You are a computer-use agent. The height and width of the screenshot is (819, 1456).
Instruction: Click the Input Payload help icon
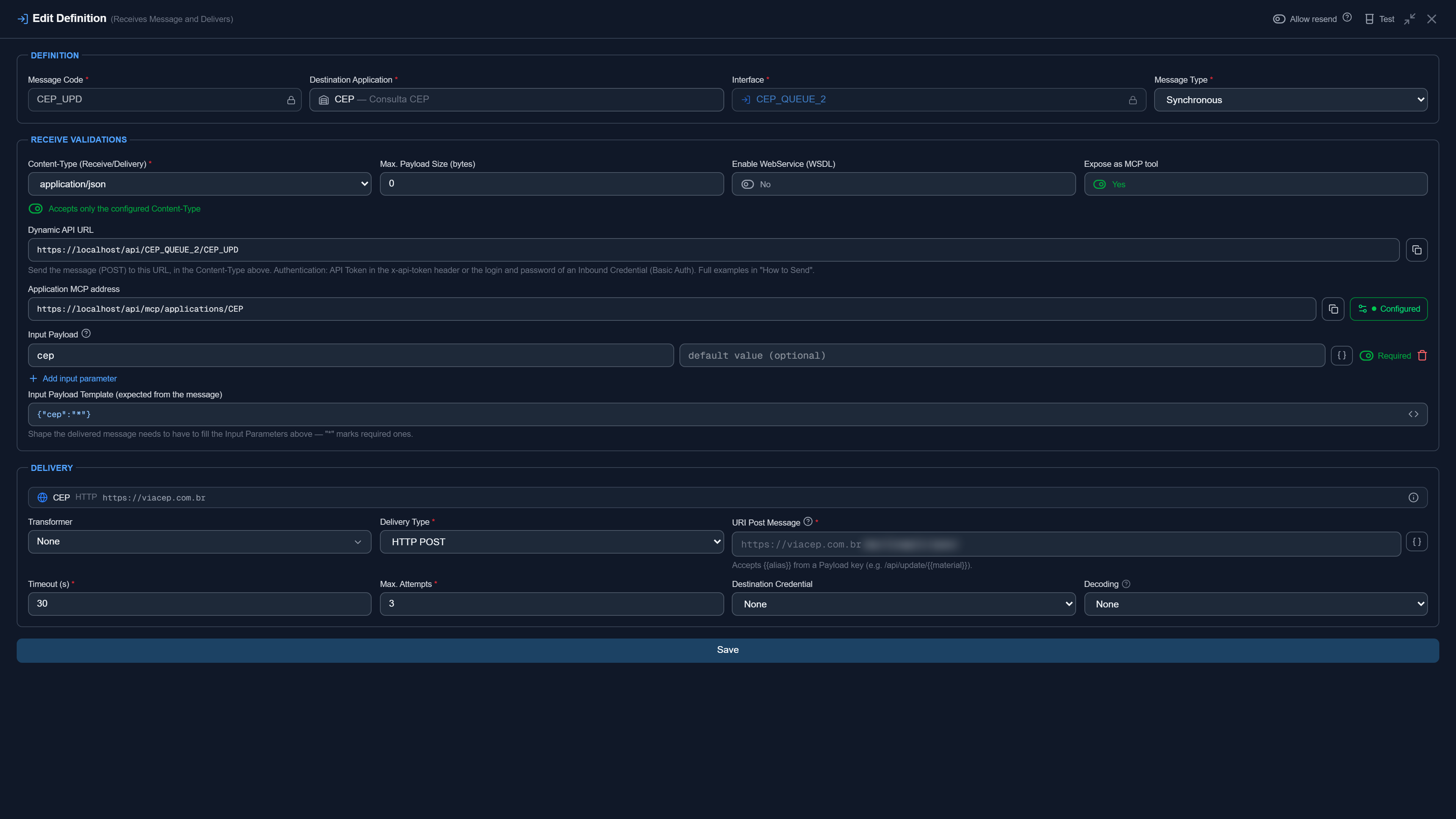coord(86,334)
